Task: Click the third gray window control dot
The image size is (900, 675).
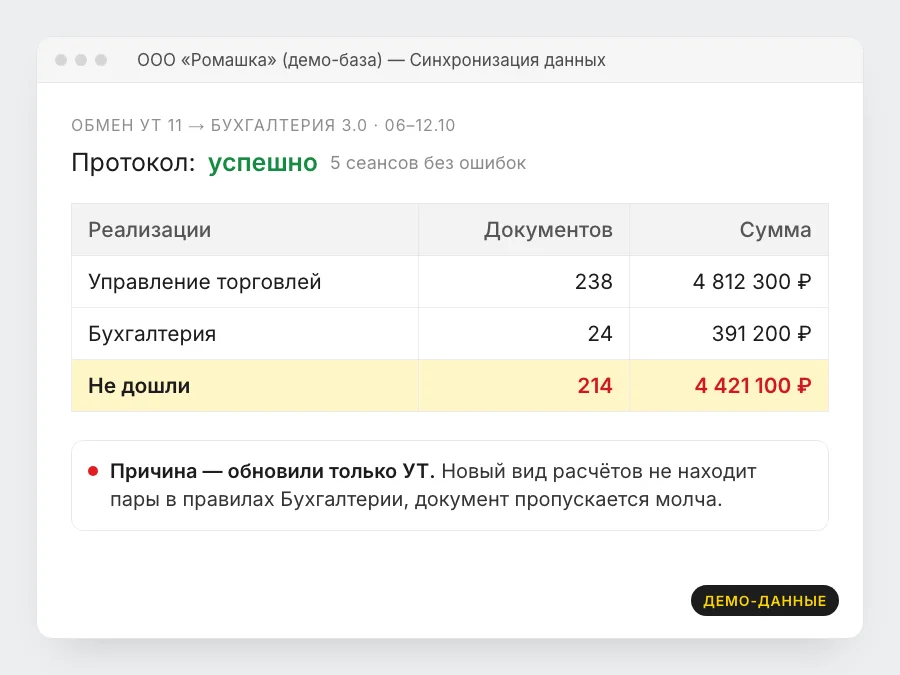Action: point(101,60)
